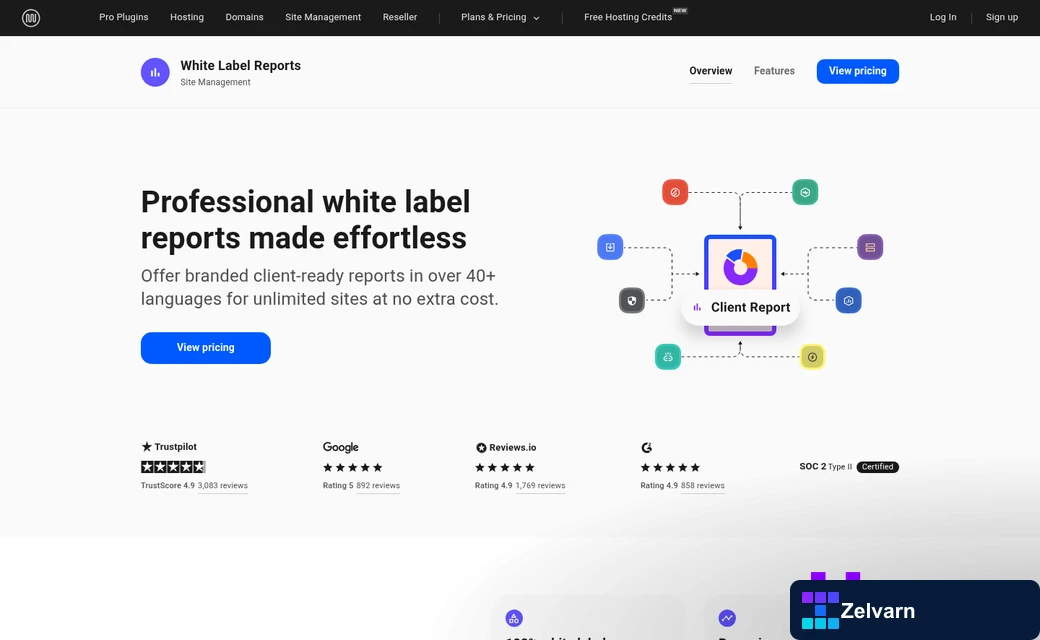Click the site logo in top navigation bar
The image size is (1040, 640).
pyautogui.click(x=31, y=18)
